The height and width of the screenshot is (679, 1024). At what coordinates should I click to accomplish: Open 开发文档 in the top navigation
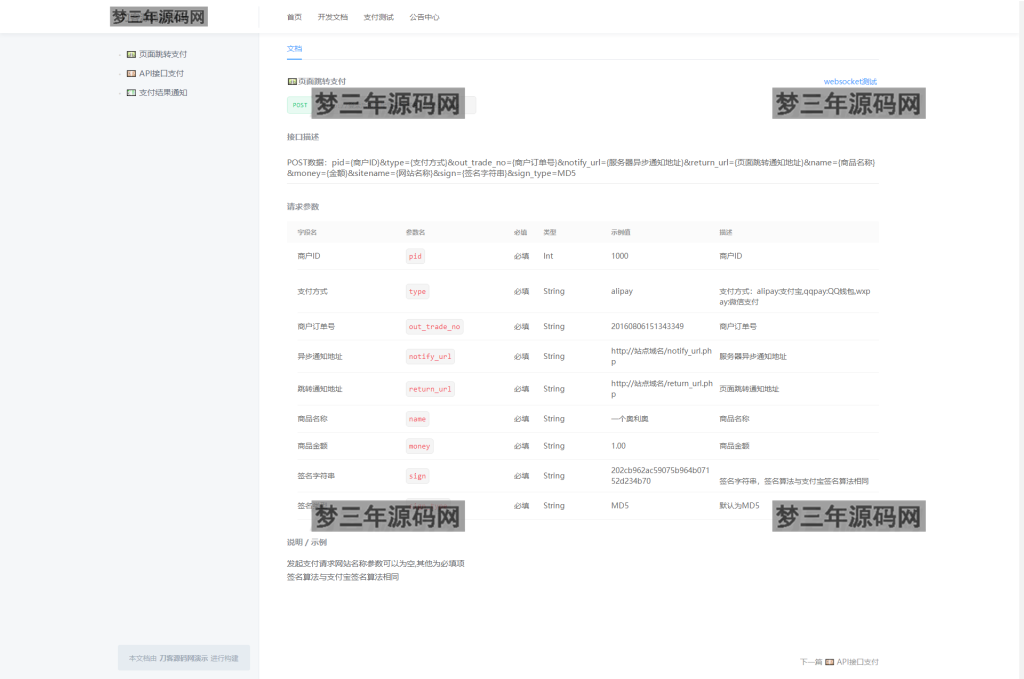click(x=332, y=18)
